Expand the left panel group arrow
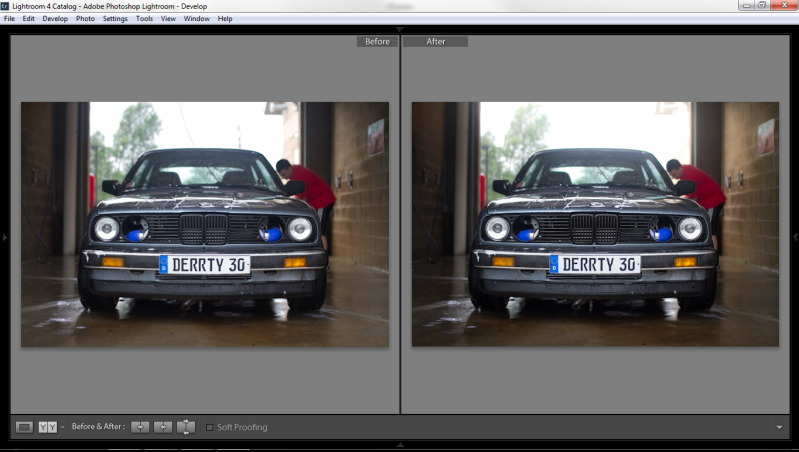Viewport: 799px width, 452px height. [4, 237]
